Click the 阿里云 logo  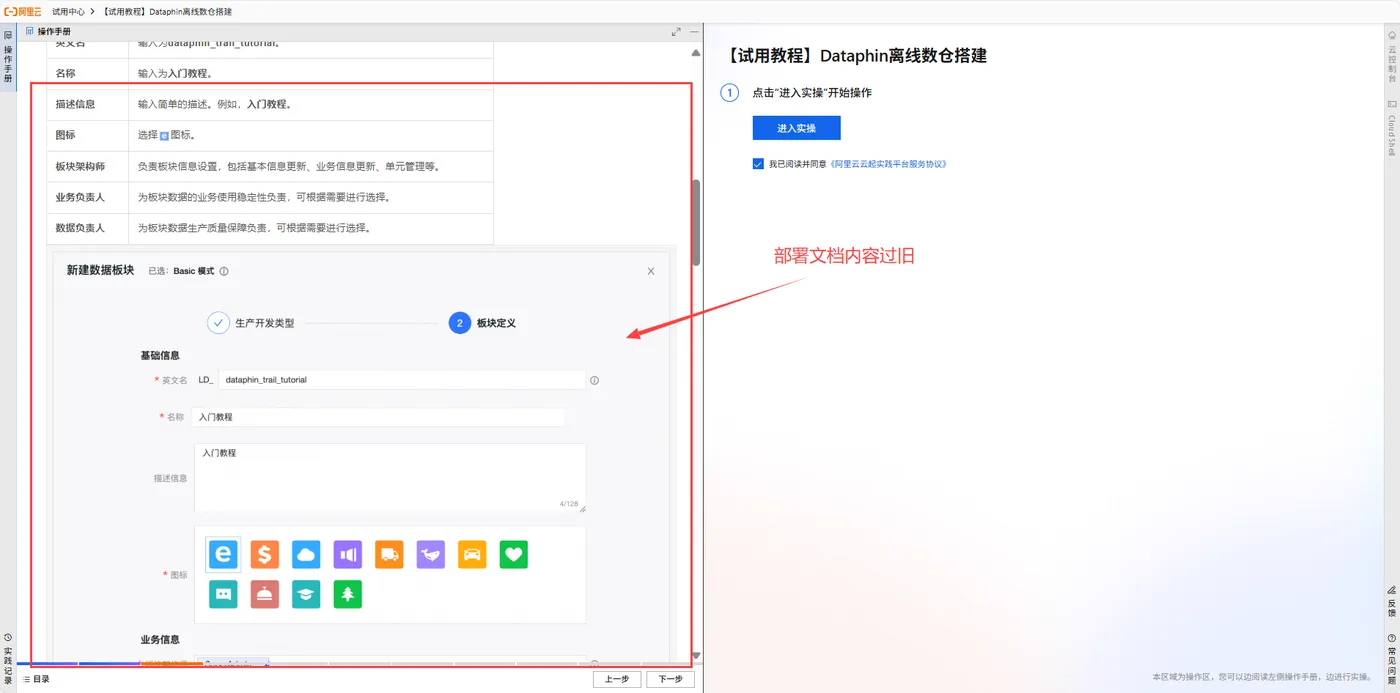22,11
